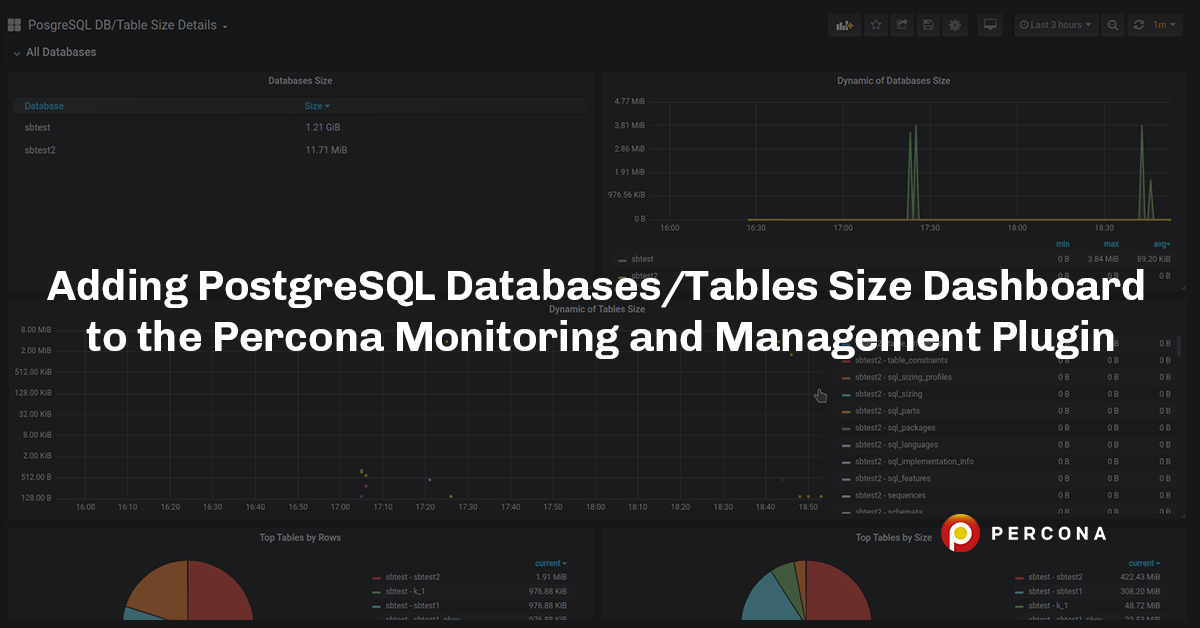1200x628 pixels.
Task: Open color picker for sbtest2 - sql_parts swatch
Action: click(x=846, y=412)
